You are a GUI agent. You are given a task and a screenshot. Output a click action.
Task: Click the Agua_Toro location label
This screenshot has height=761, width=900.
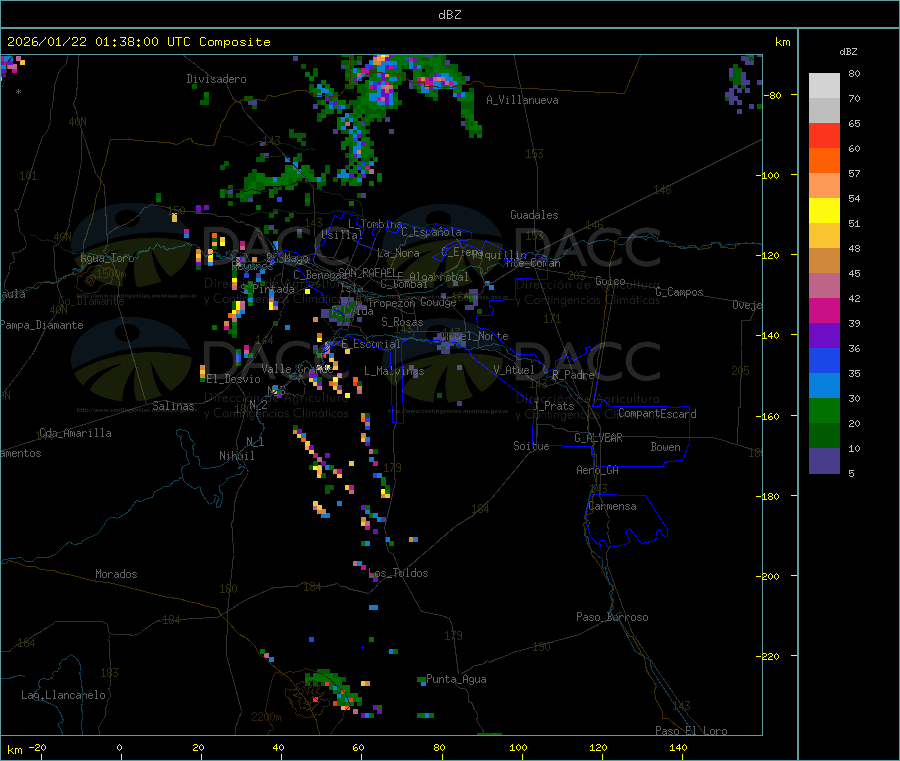tap(107, 258)
